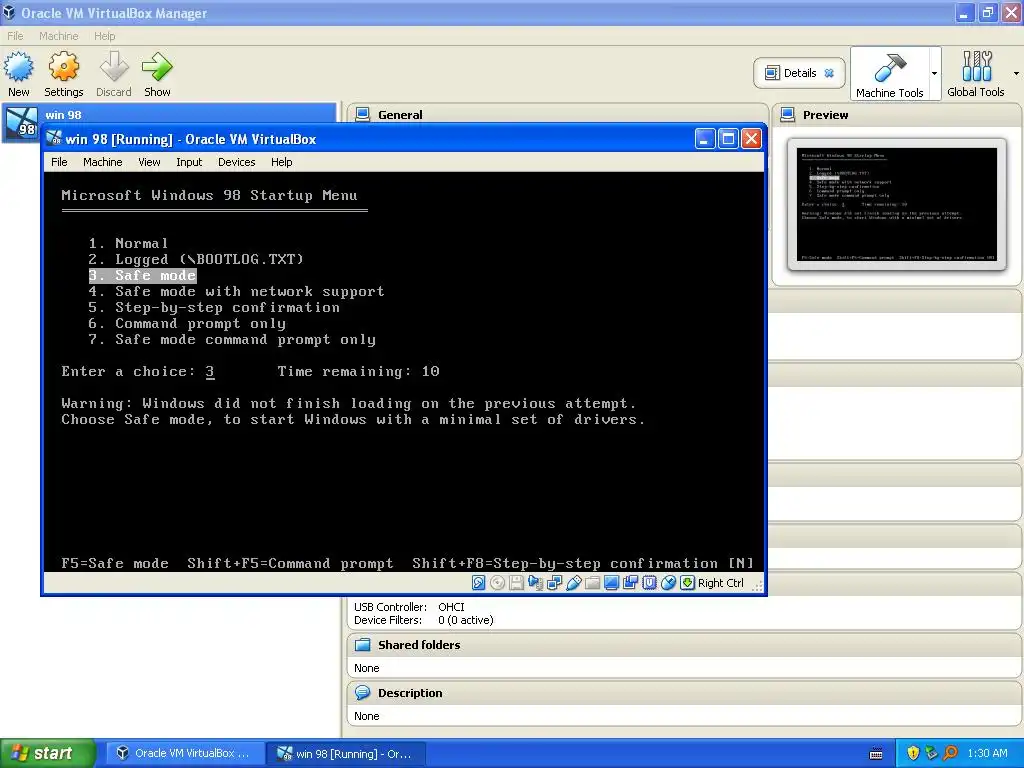Image resolution: width=1024 pixels, height=768 pixels.
Task: Click the floppy disk status icon
Action: pos(516,583)
